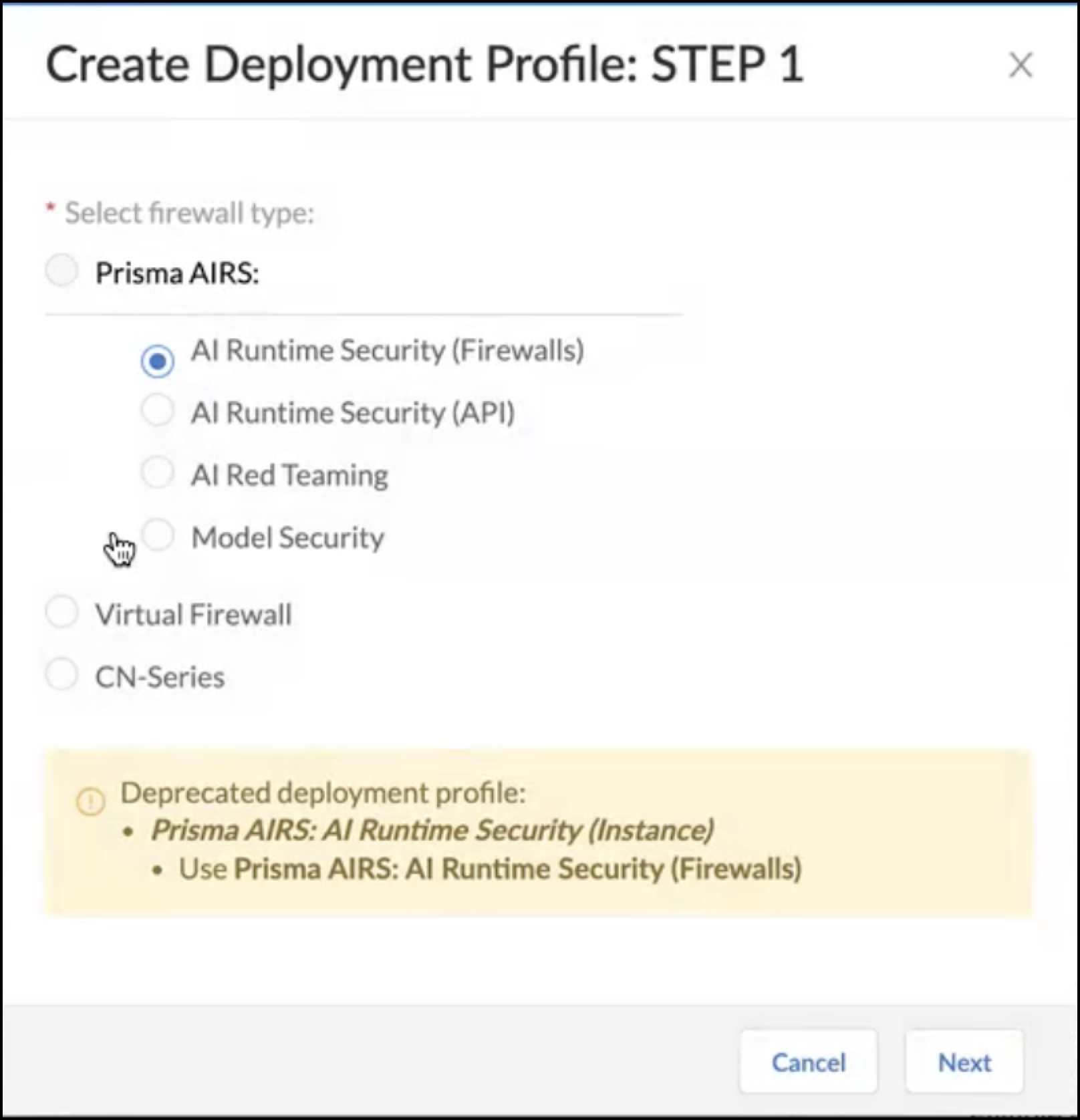Click the 'AI Red Teaming' label text
This screenshot has height=1120, width=1080.
(289, 475)
